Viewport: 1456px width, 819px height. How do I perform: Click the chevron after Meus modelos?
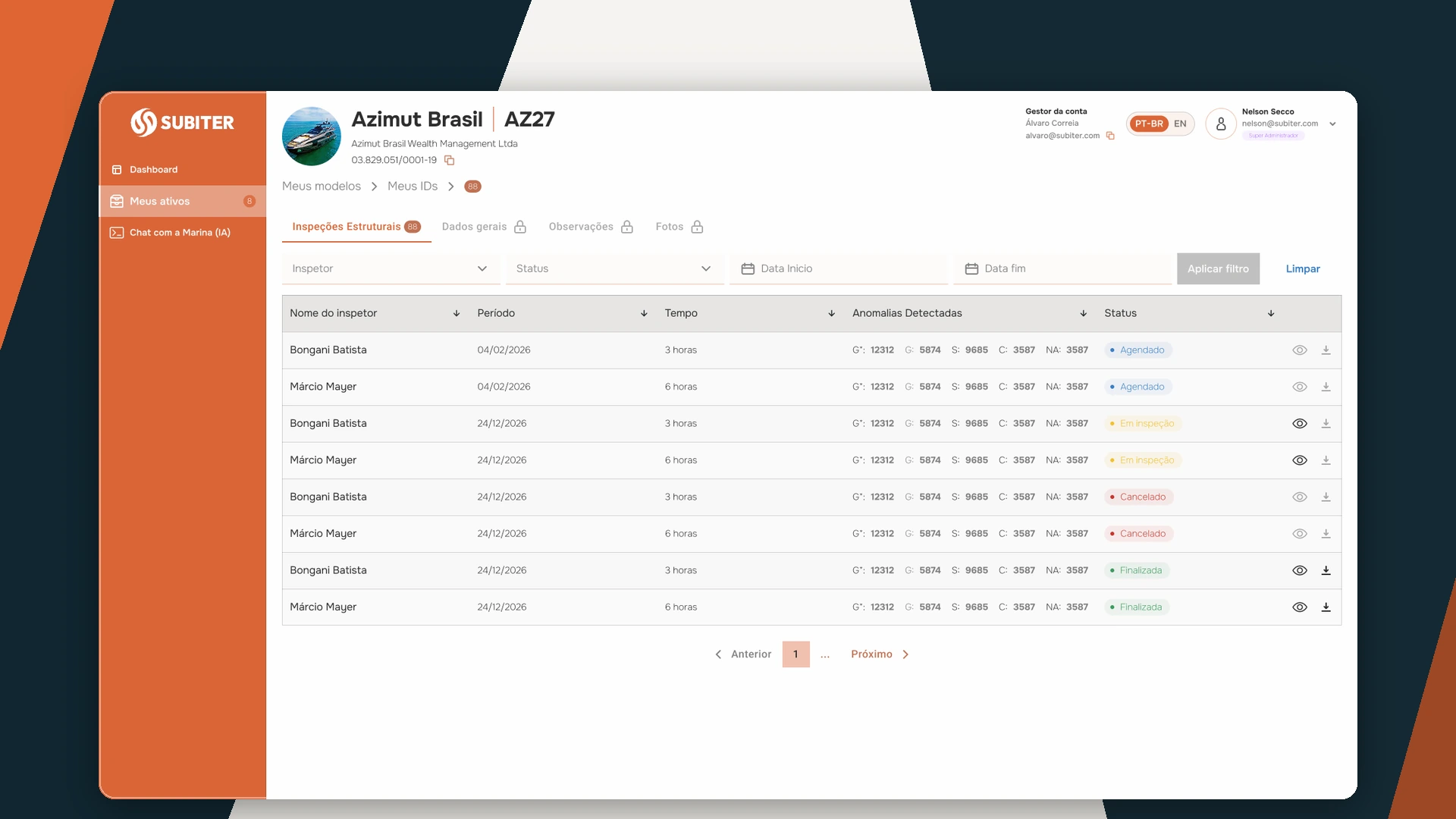click(374, 187)
